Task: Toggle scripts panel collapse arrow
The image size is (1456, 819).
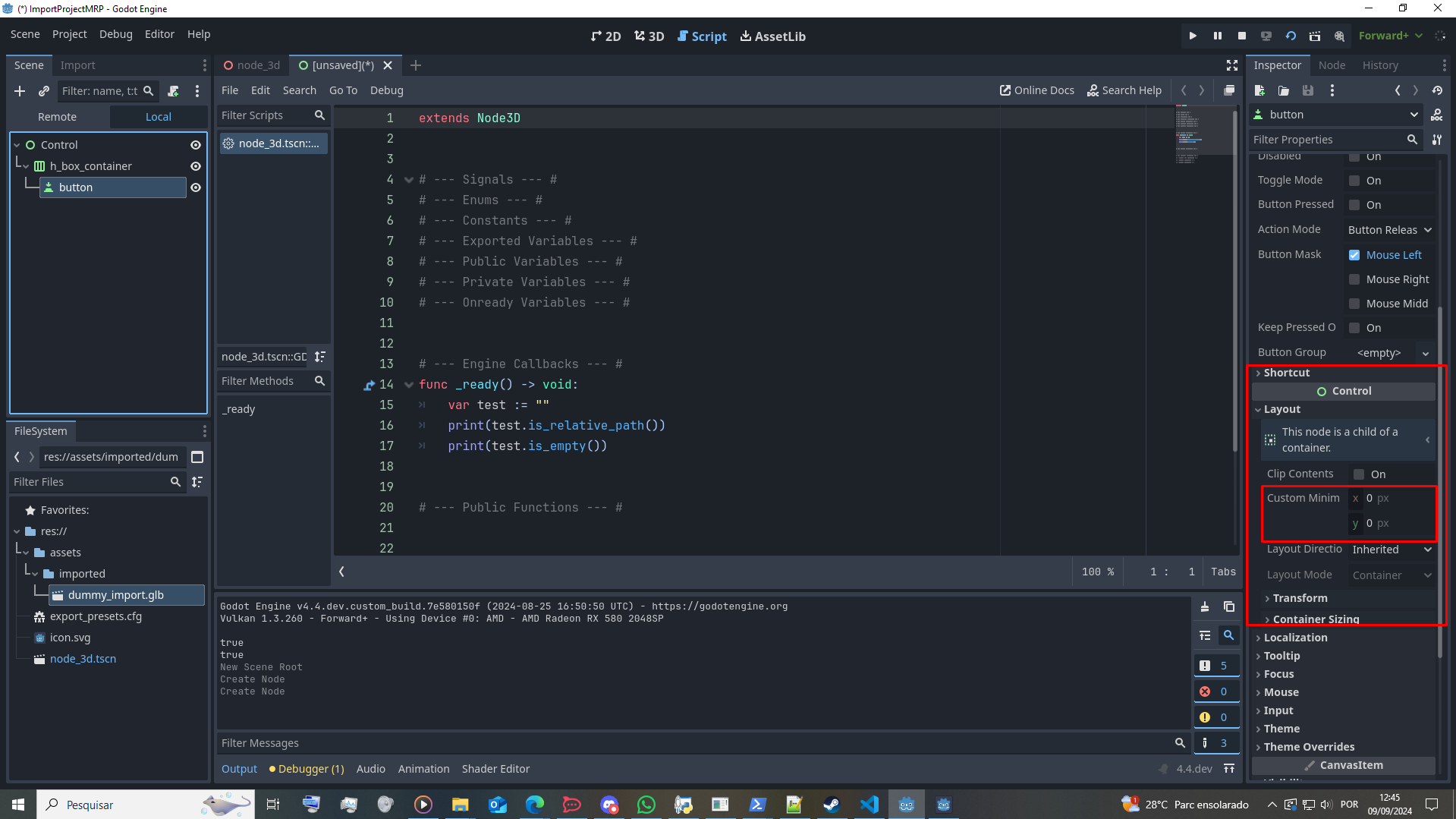Action: [x=341, y=572]
